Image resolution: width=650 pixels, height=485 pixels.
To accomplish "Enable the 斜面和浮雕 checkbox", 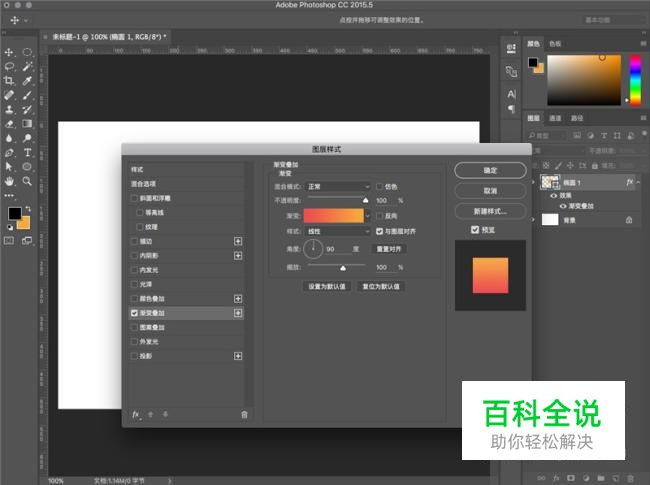I will coord(134,198).
